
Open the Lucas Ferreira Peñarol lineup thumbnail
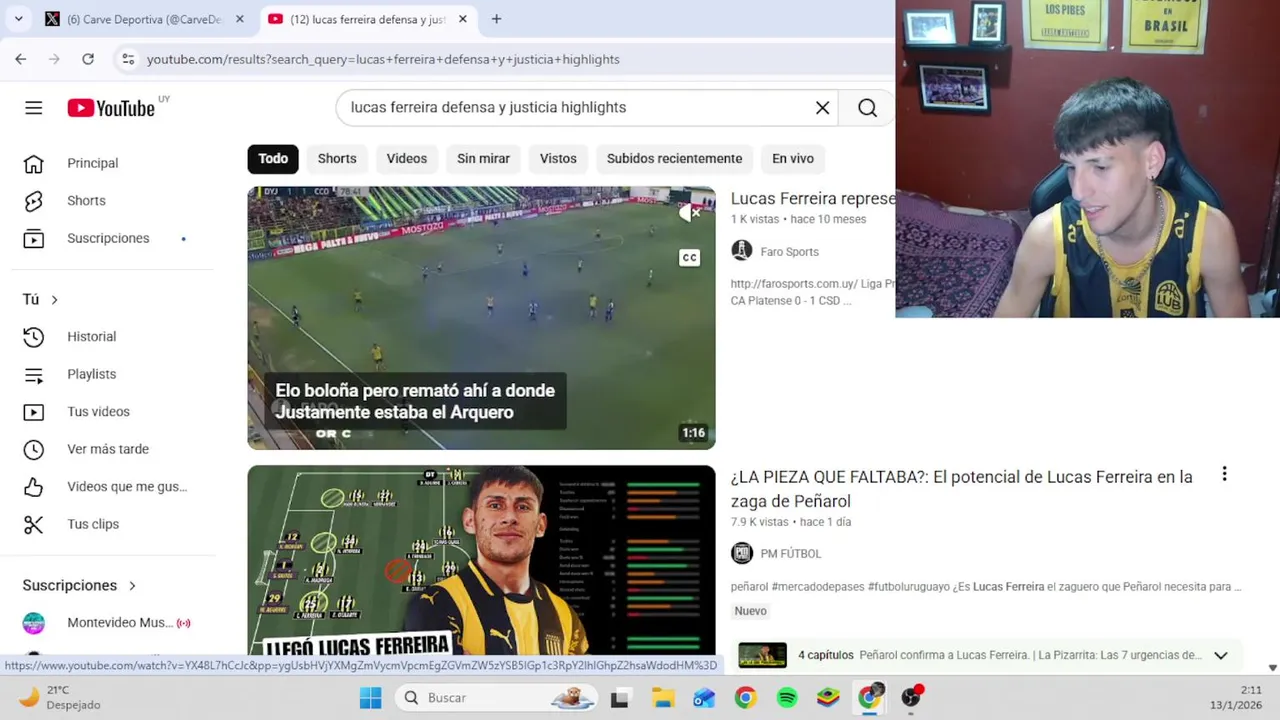click(481, 560)
